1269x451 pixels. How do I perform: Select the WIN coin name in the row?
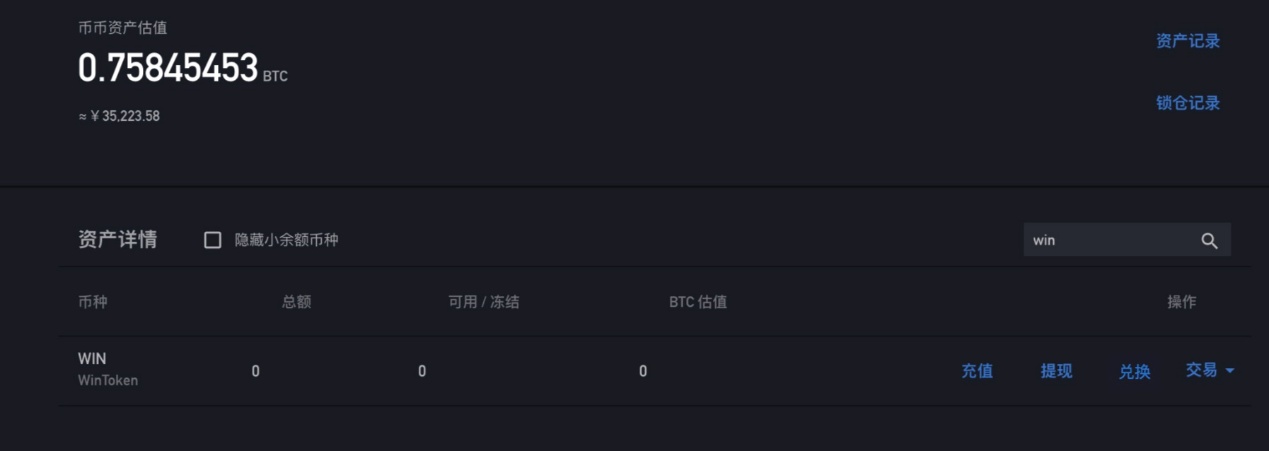(x=92, y=358)
